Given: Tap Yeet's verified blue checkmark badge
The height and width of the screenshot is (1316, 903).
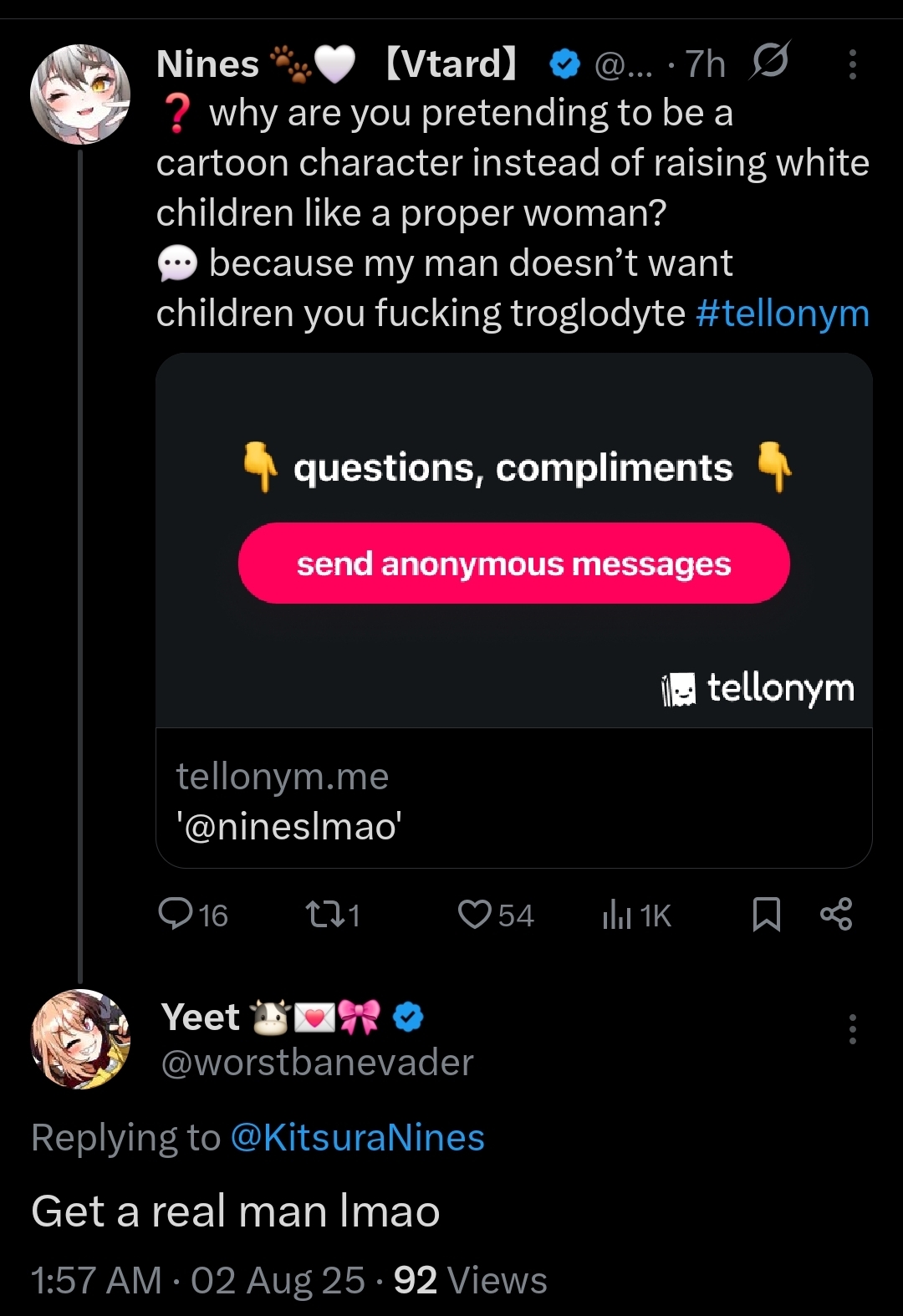Looking at the screenshot, I should (x=408, y=1017).
